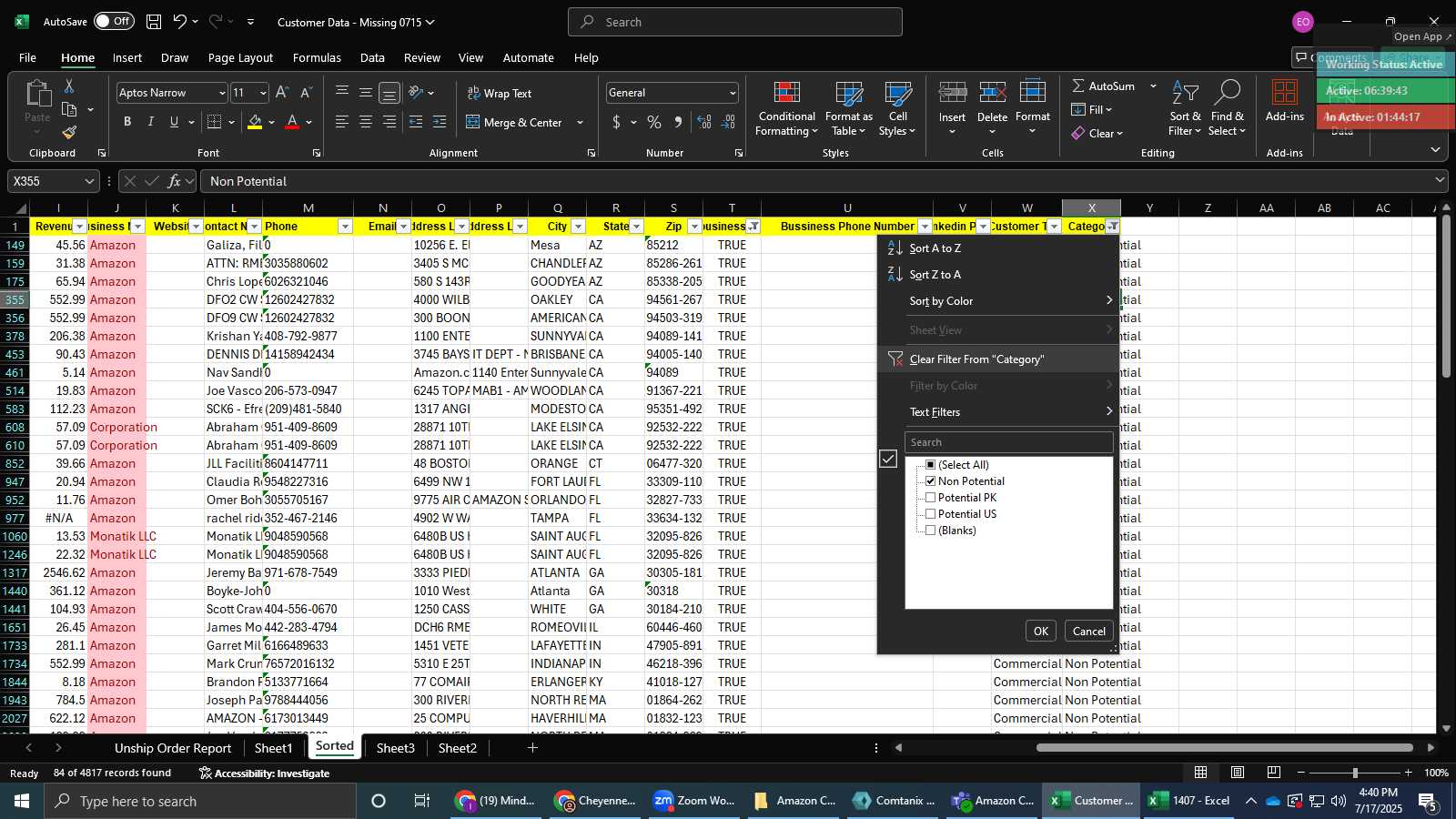Apply Bold formatting
The height and width of the screenshot is (819, 1456).
click(127, 122)
